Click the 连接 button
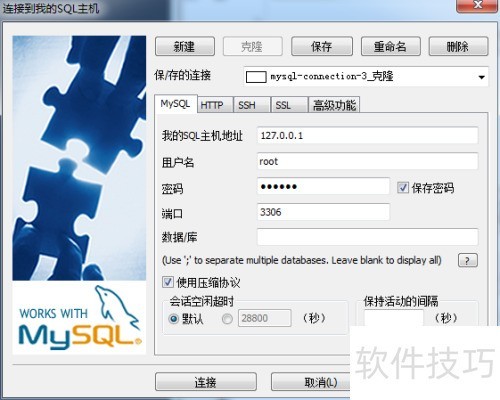Image resolution: width=500 pixels, height=400 pixels. tap(206, 382)
